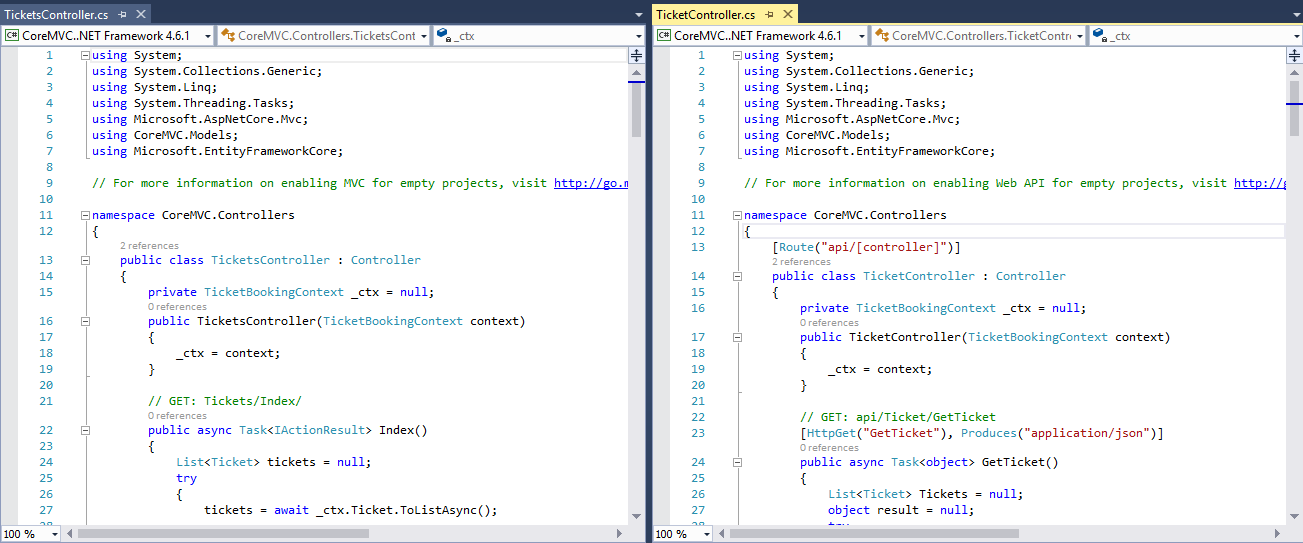The image size is (1303, 543).
Task: Collapse TicketsController constructor block
Action: pyautogui.click(x=85, y=321)
